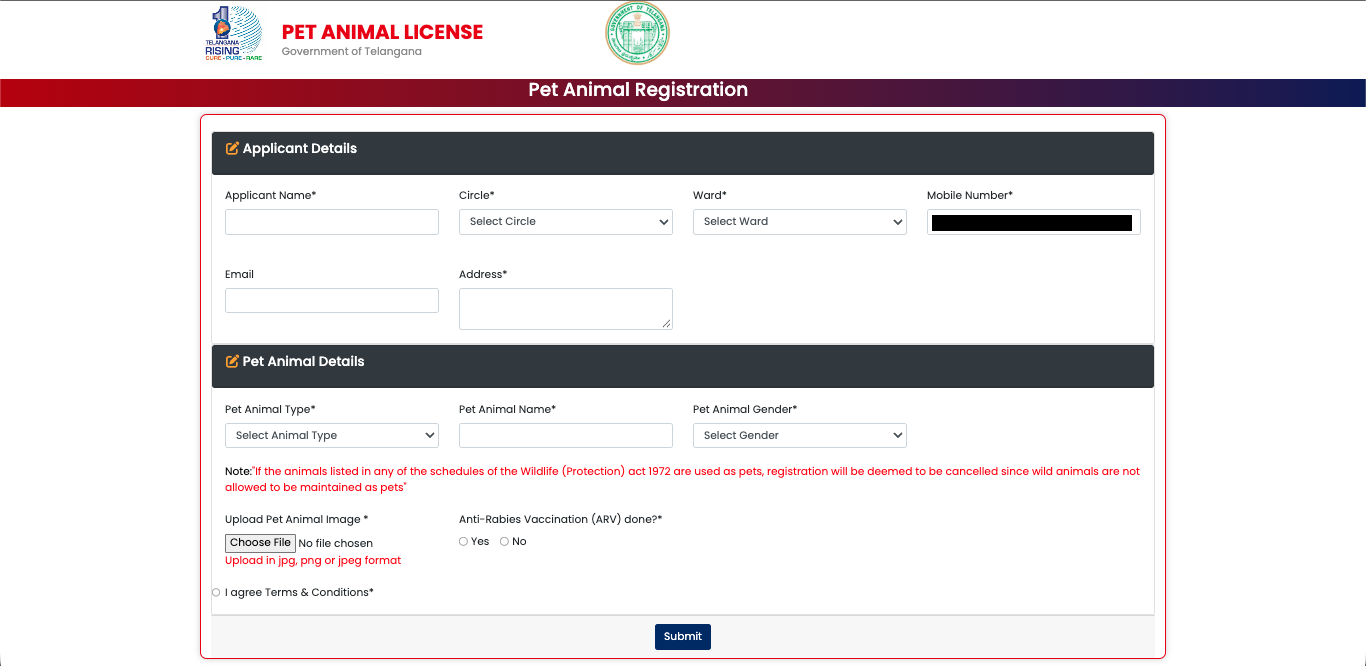Click the Telangana Rising logo
The width and height of the screenshot is (1366, 666).
click(x=233, y=34)
